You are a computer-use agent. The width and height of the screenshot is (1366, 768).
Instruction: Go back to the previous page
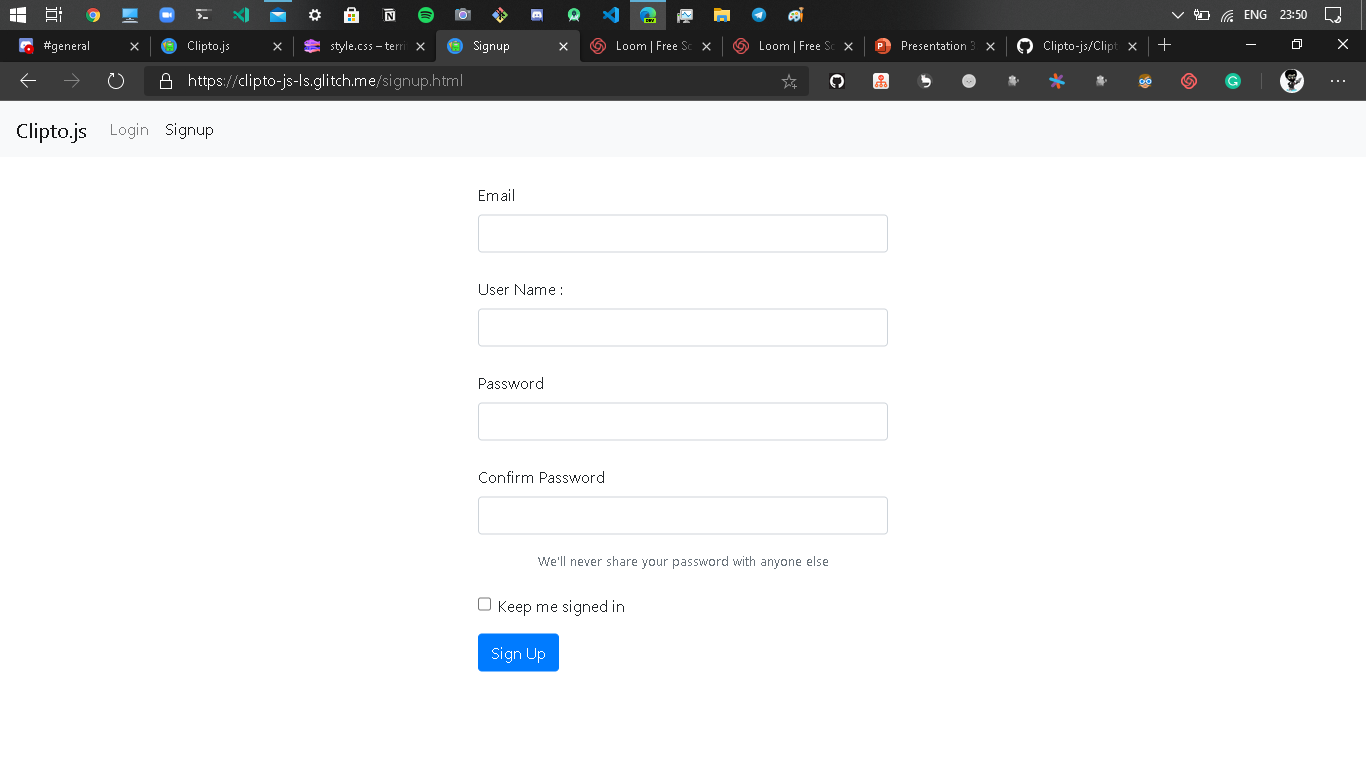(28, 81)
